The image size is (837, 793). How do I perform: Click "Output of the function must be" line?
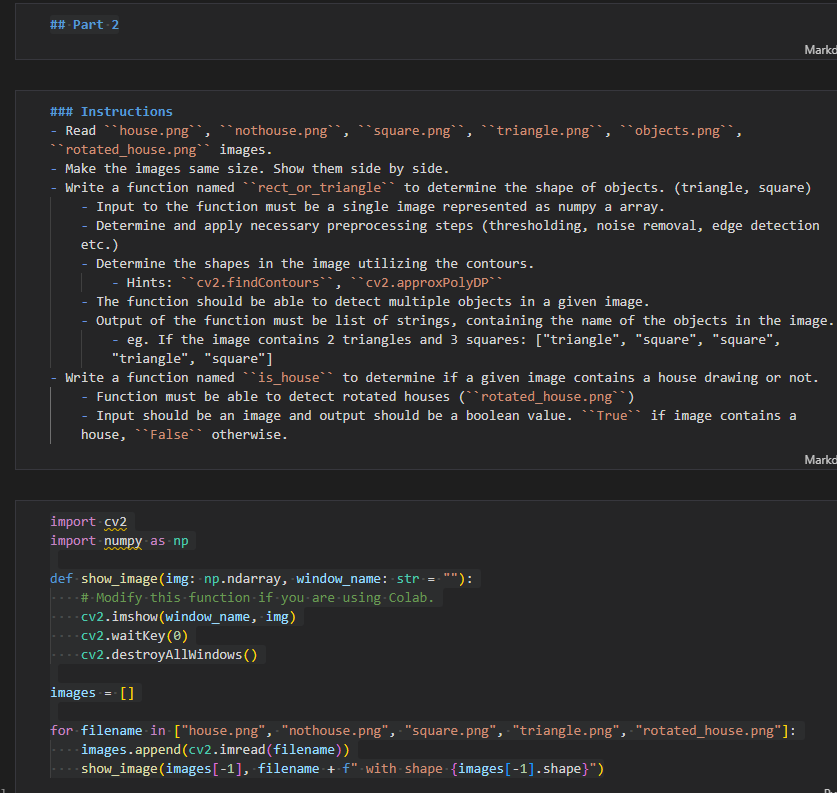click(457, 321)
